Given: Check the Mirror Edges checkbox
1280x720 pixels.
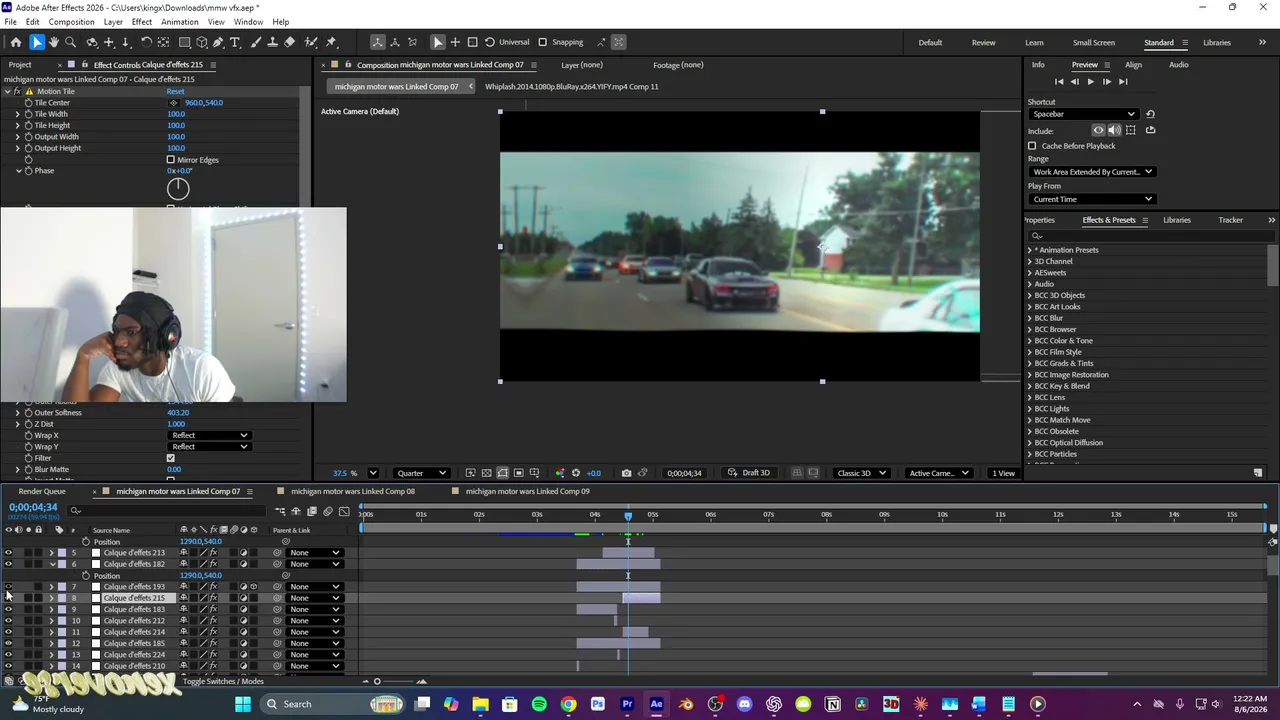Looking at the screenshot, I should tap(171, 160).
